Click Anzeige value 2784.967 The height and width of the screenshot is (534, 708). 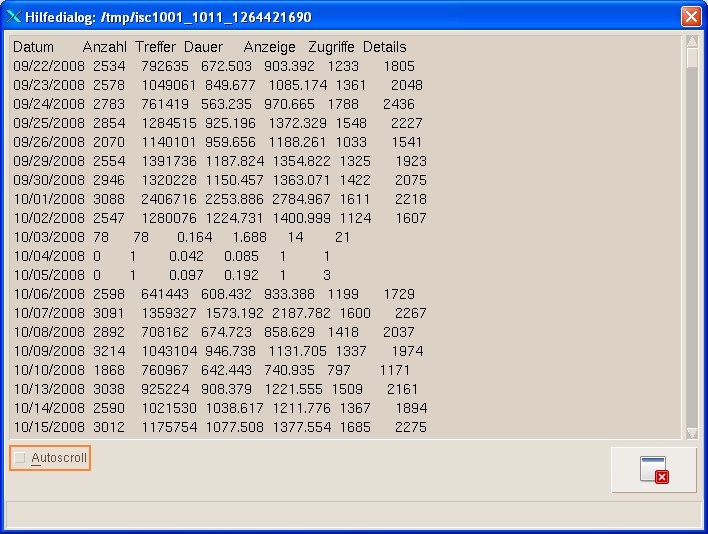coord(301,199)
